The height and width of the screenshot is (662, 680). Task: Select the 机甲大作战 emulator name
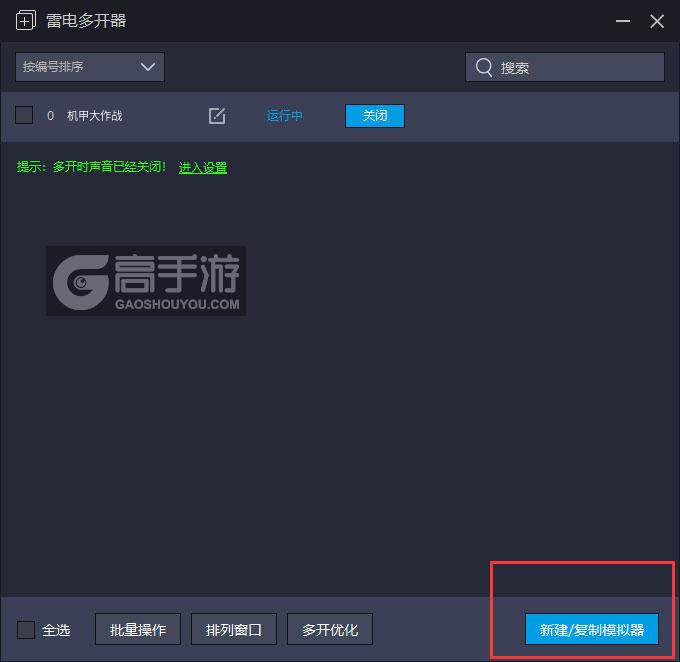point(95,116)
